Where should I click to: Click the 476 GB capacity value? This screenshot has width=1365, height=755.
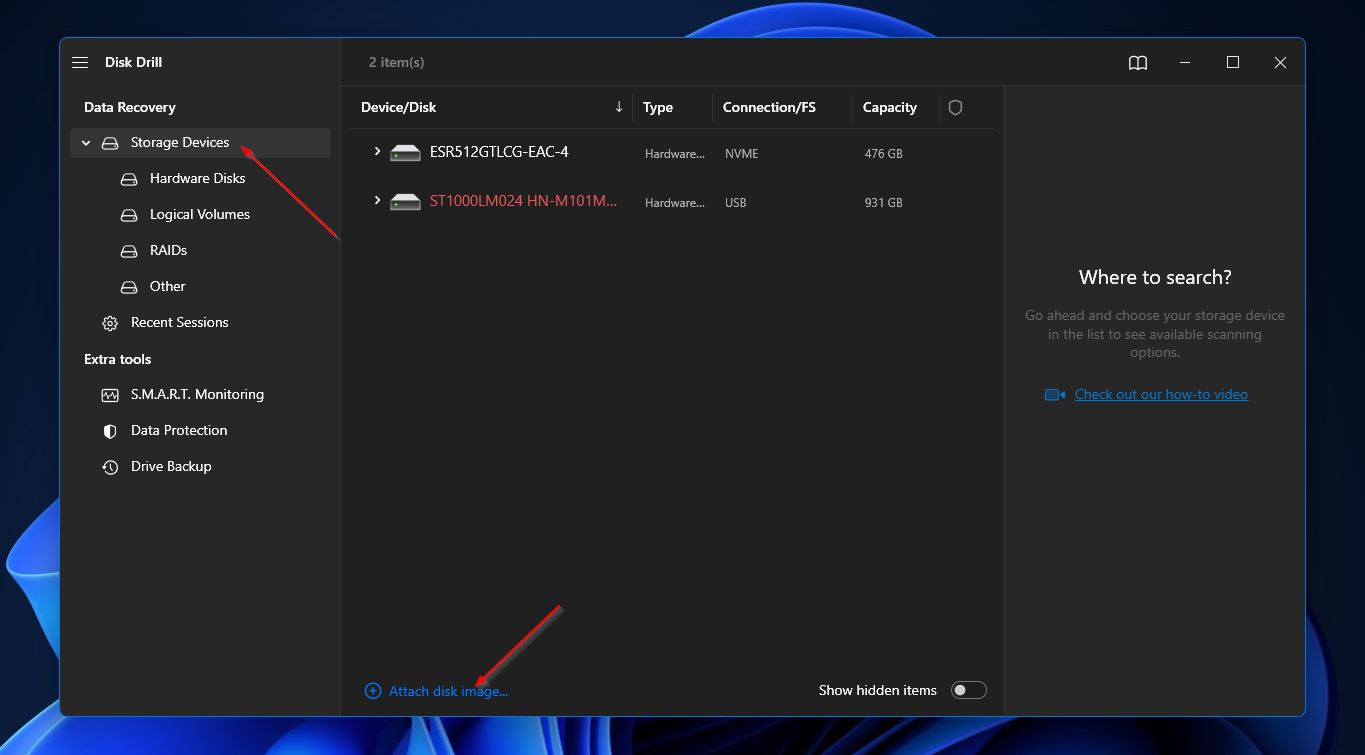(x=884, y=154)
